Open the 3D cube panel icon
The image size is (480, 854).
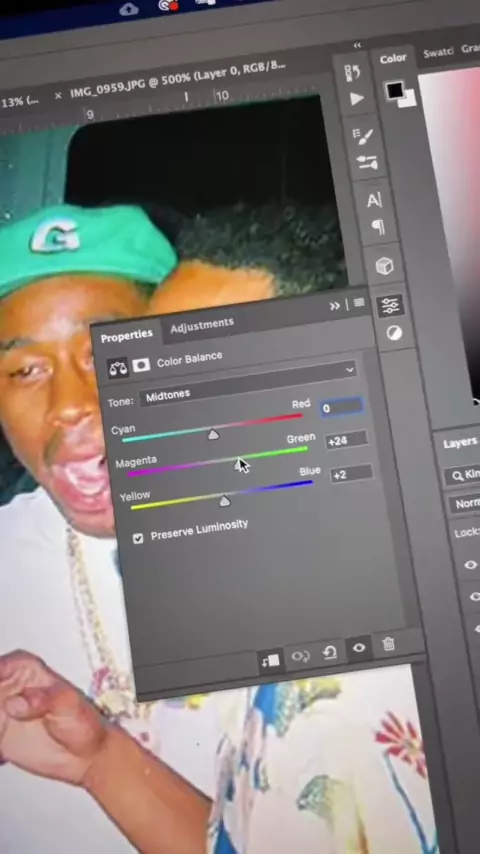coord(385,266)
